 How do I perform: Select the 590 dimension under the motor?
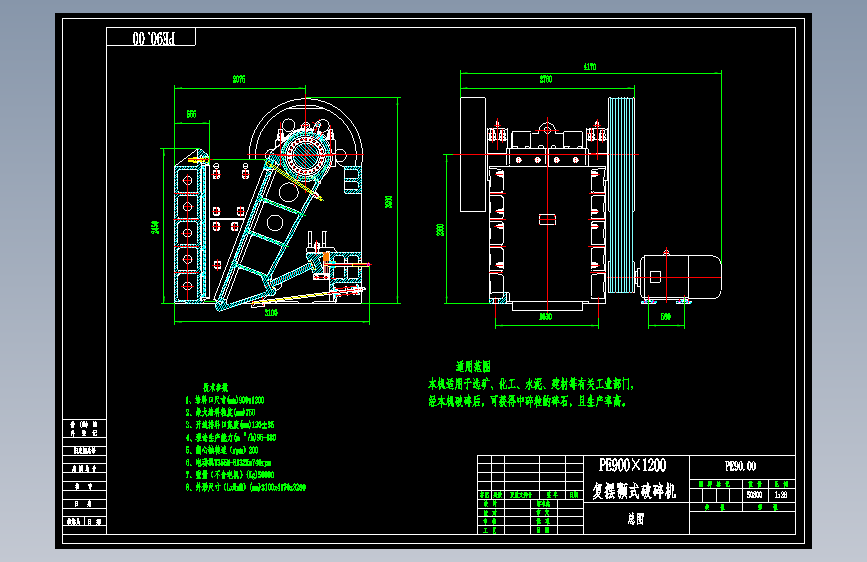pos(666,316)
